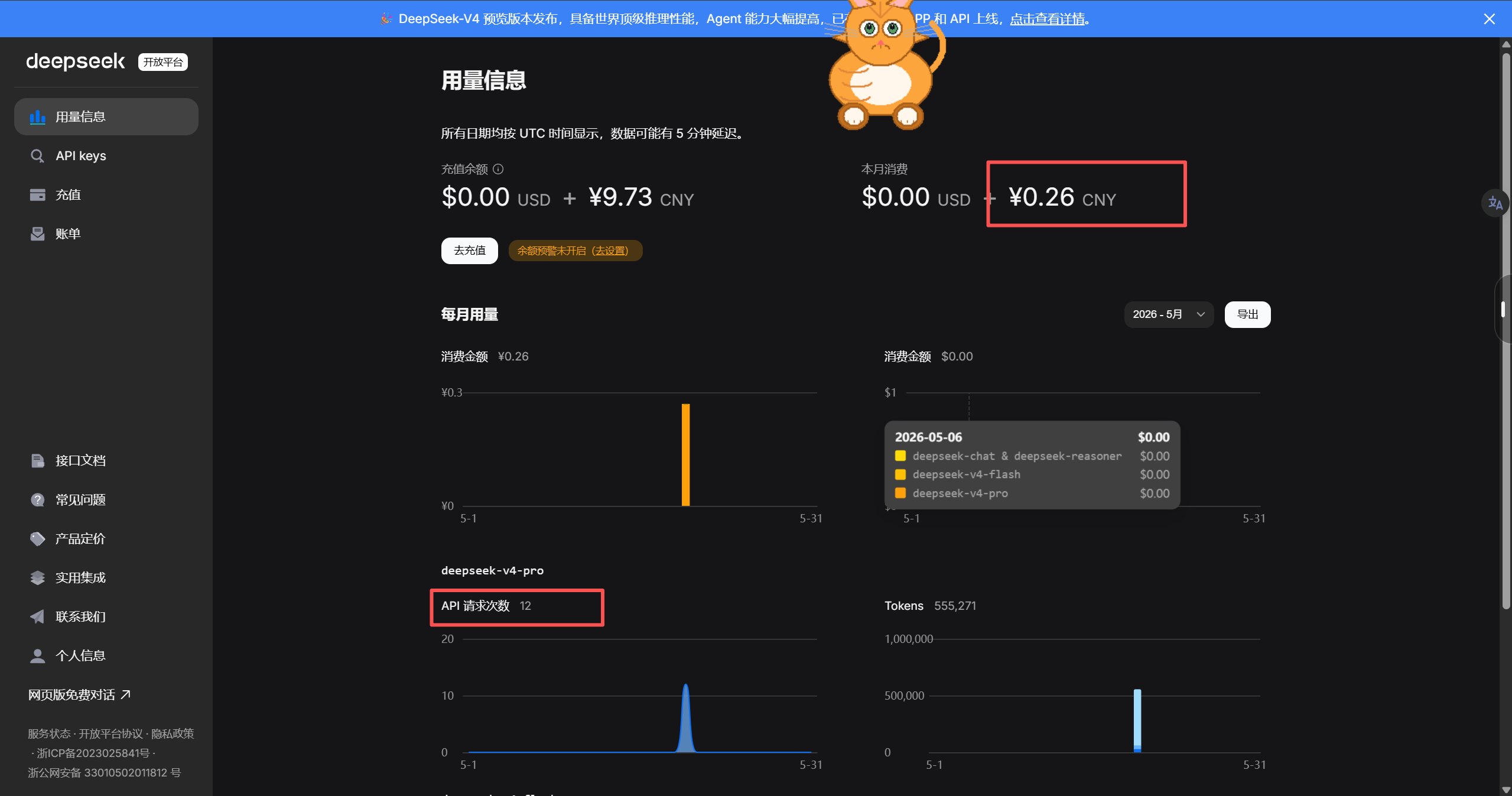Click the 2026-05-06 tooltip date
The width and height of the screenshot is (1512, 796).
(x=928, y=437)
